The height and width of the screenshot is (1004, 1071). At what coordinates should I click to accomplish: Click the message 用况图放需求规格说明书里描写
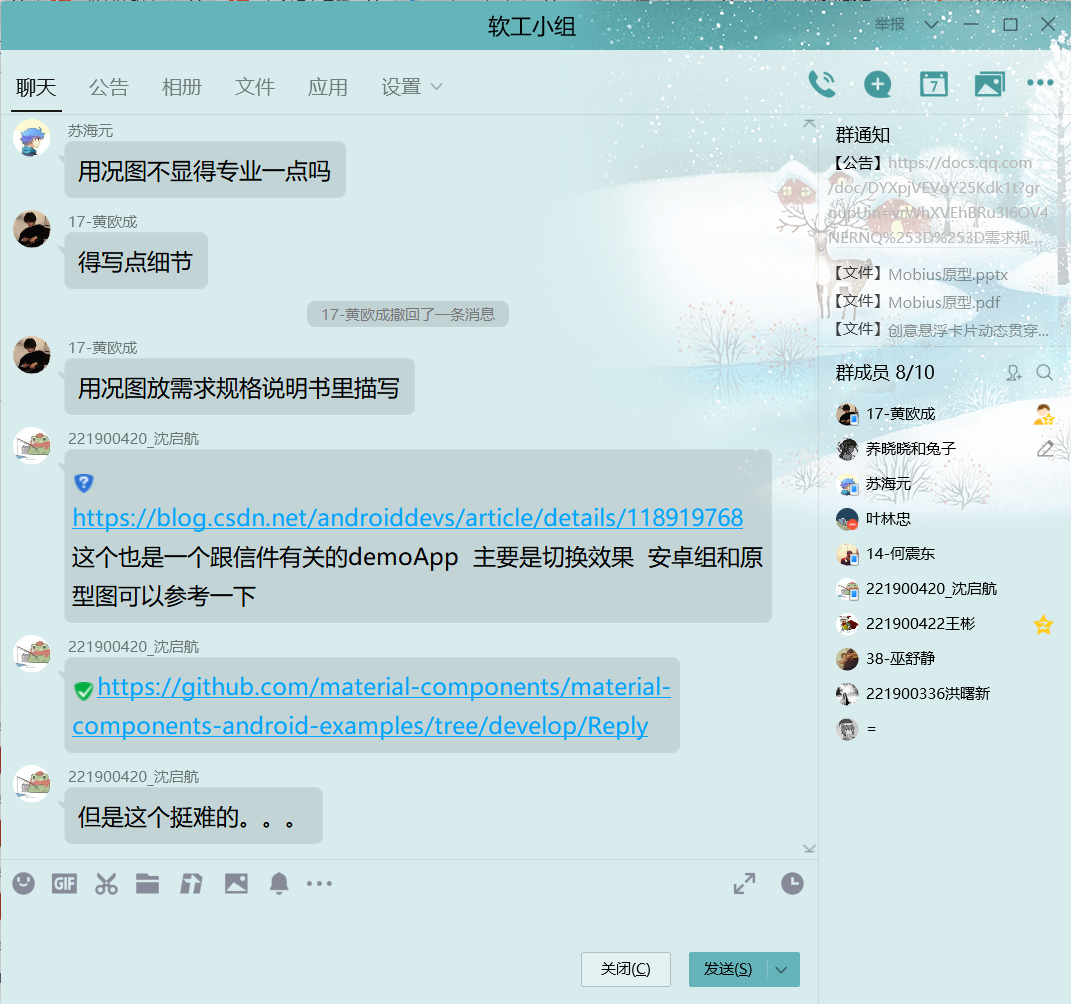(x=240, y=387)
